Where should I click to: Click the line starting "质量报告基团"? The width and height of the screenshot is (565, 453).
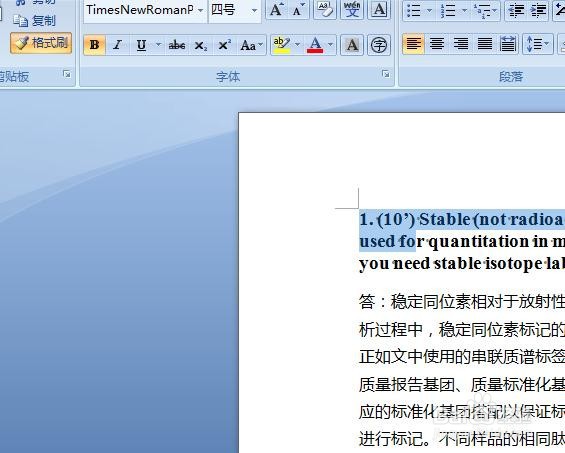pyautogui.click(x=462, y=384)
